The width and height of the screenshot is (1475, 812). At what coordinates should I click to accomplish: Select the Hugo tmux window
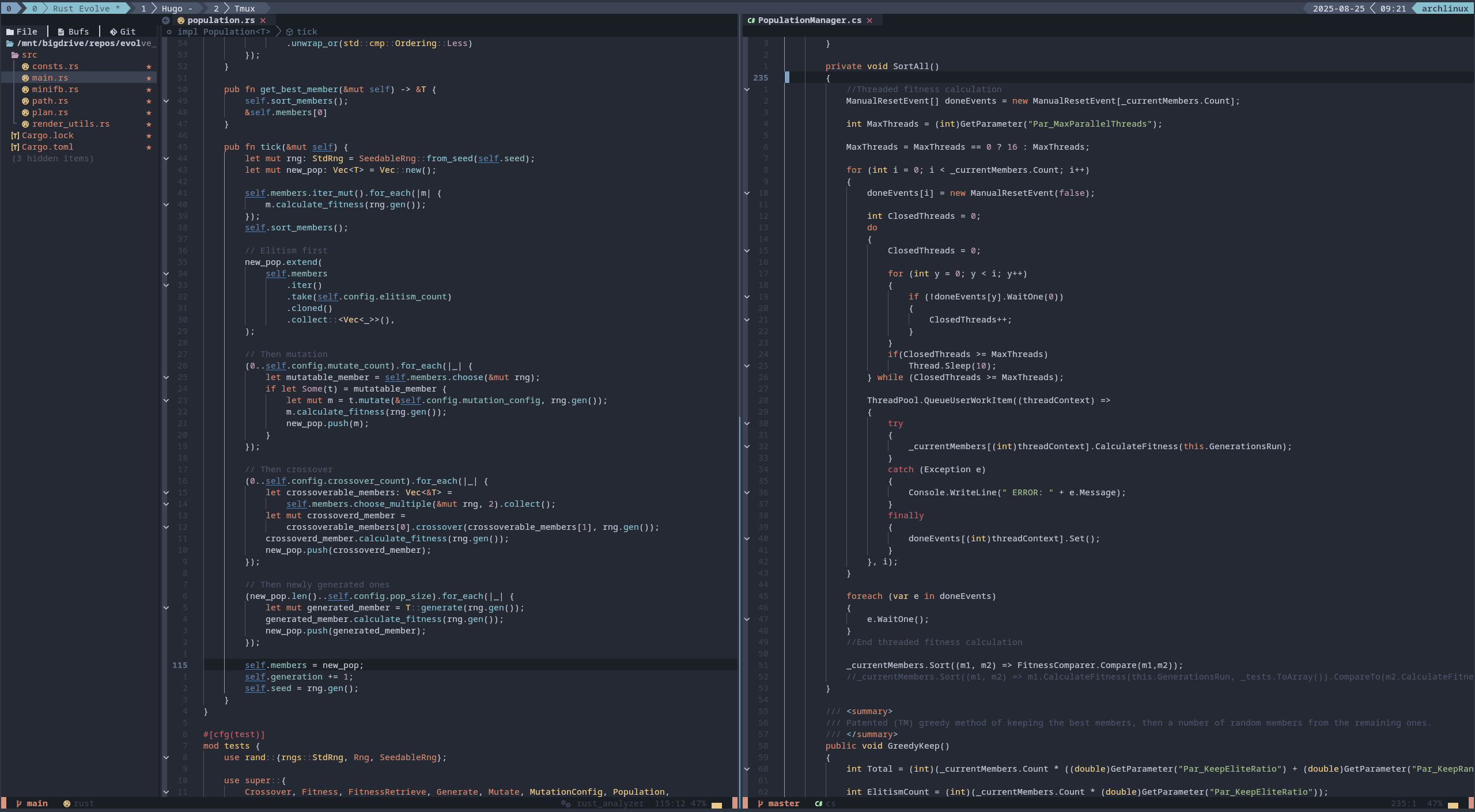(x=172, y=9)
